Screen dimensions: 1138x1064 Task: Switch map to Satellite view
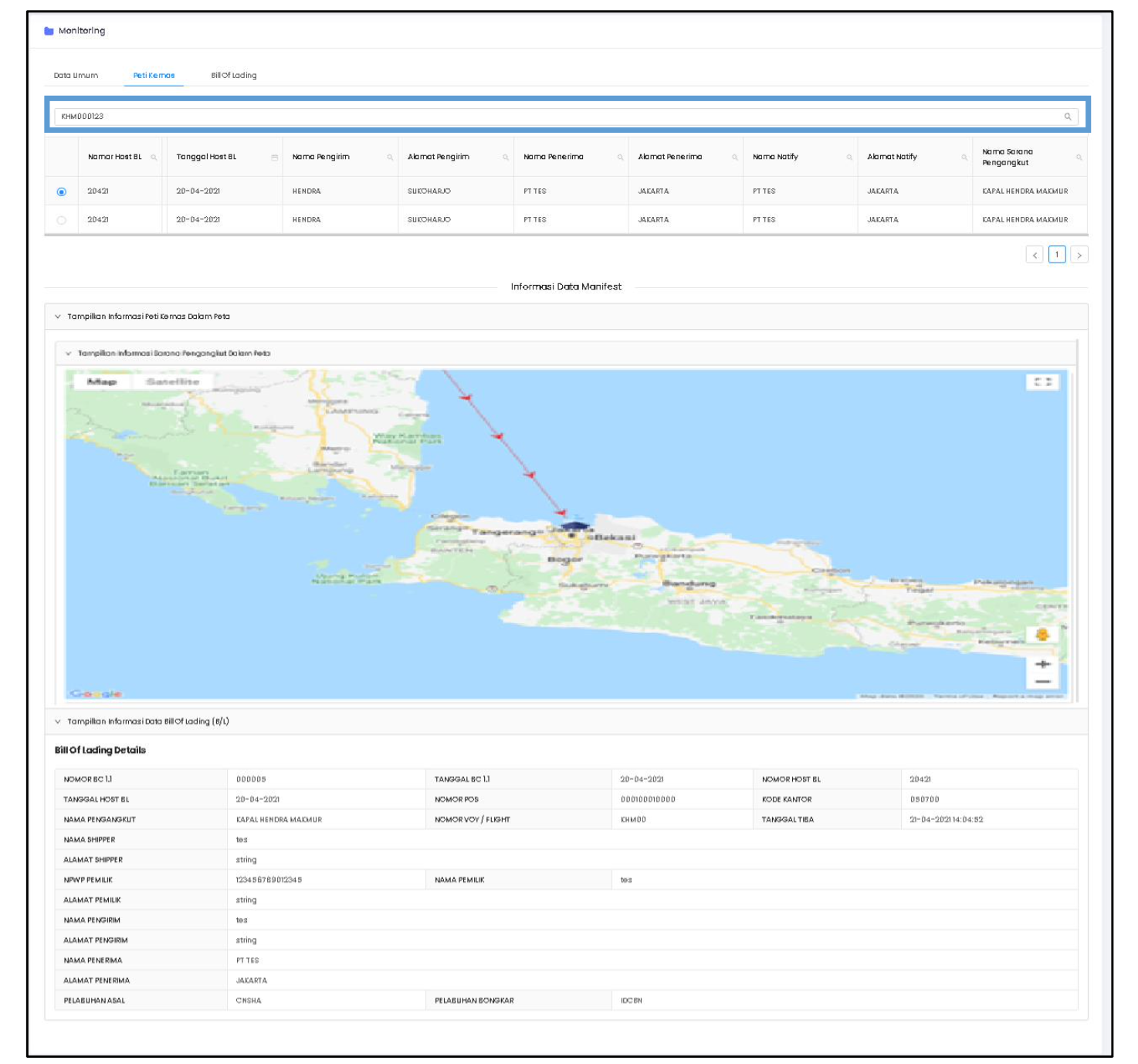[x=172, y=382]
